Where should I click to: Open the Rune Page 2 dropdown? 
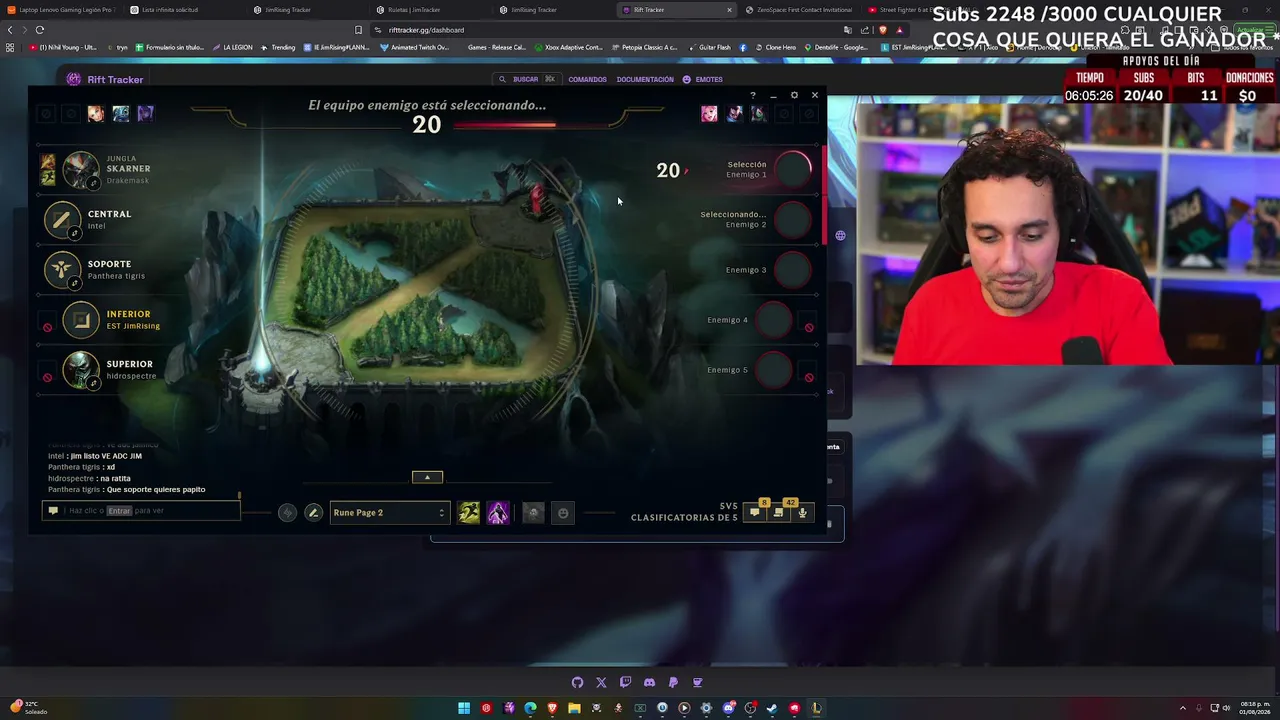(x=389, y=513)
